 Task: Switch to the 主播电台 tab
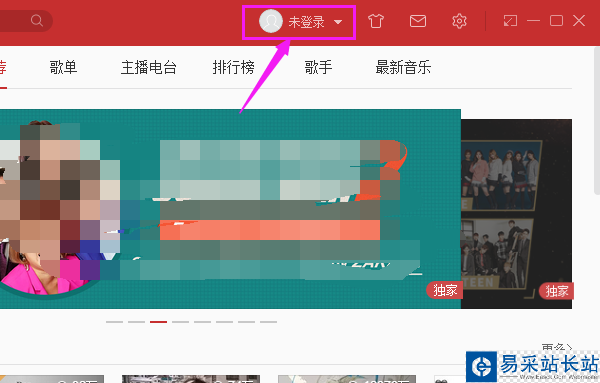(149, 67)
